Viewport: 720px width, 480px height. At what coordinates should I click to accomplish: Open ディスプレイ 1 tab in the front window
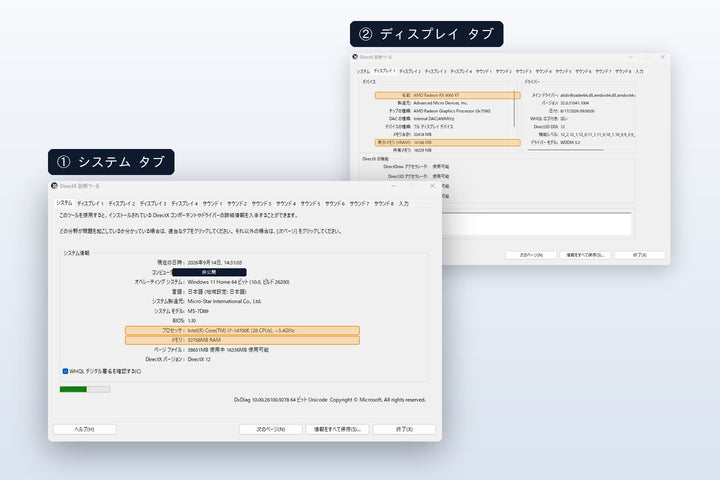pyautogui.click(x=90, y=203)
